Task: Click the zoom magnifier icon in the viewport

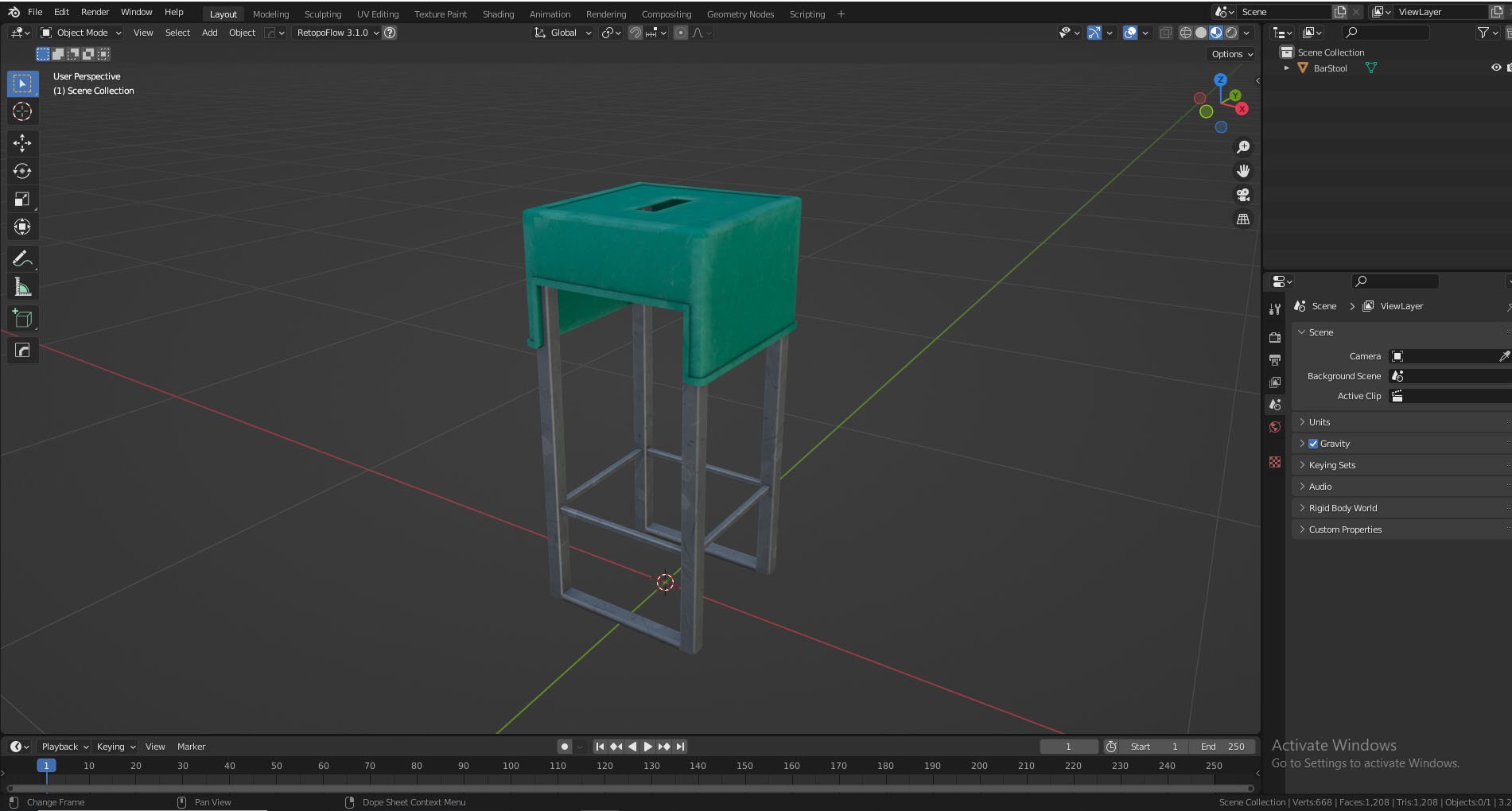Action: point(1242,147)
